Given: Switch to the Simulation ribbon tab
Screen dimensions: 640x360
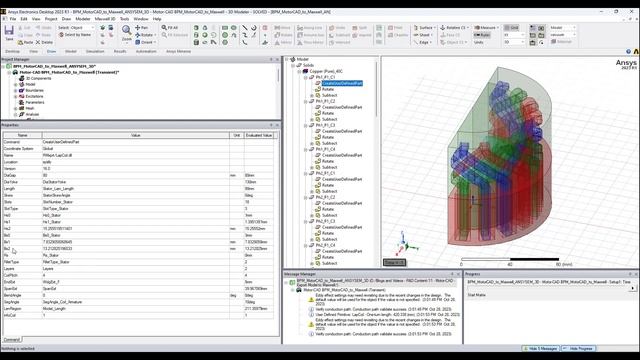Looking at the screenshot, I should coord(95,51).
